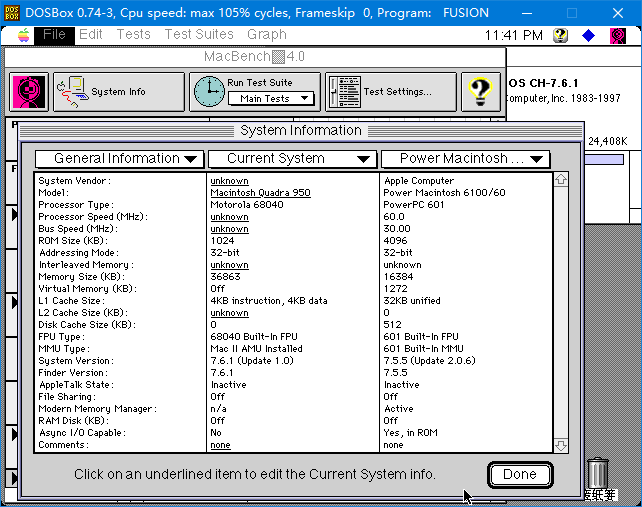Open the Apple menu icon
The image size is (642, 507).
click(x=24, y=35)
